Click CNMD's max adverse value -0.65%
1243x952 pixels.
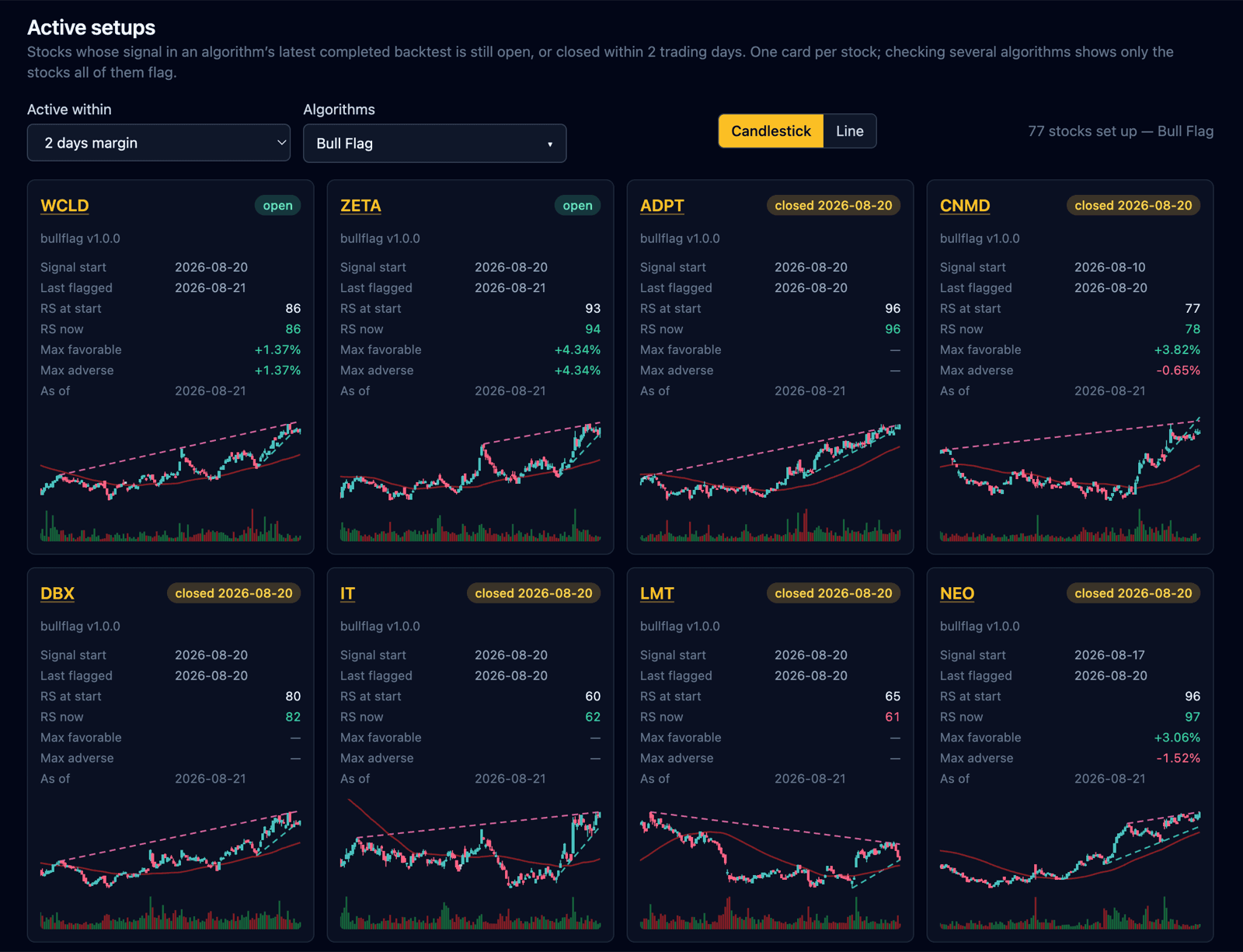pyautogui.click(x=1178, y=370)
